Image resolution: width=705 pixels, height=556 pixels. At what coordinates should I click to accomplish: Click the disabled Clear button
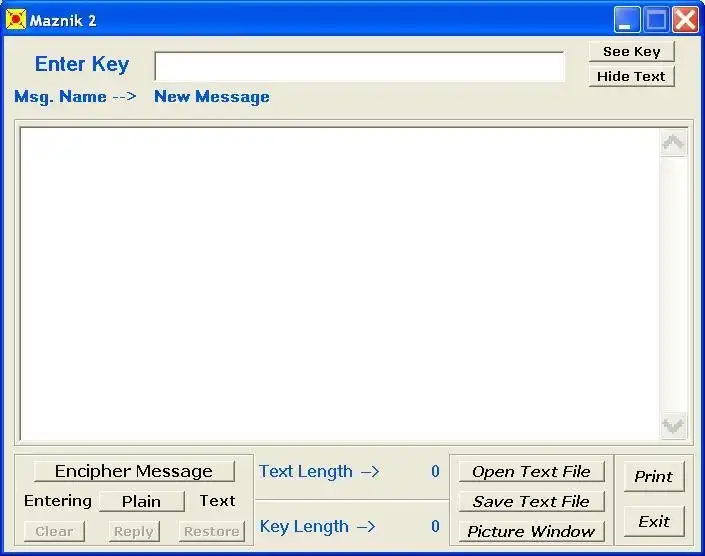tap(54, 531)
